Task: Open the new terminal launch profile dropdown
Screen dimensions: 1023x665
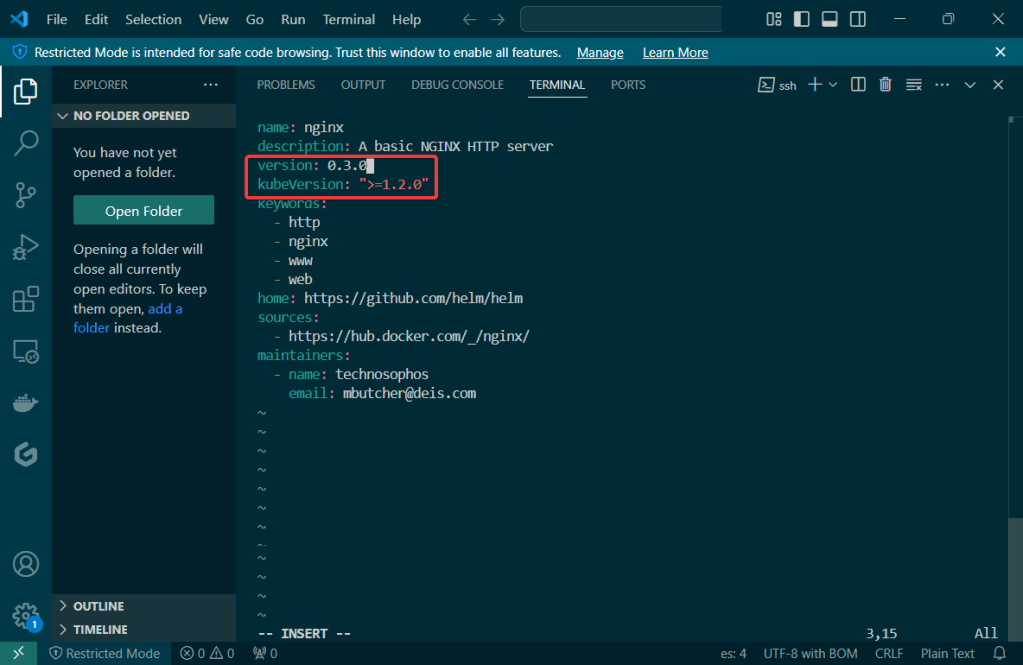Action: click(833, 85)
